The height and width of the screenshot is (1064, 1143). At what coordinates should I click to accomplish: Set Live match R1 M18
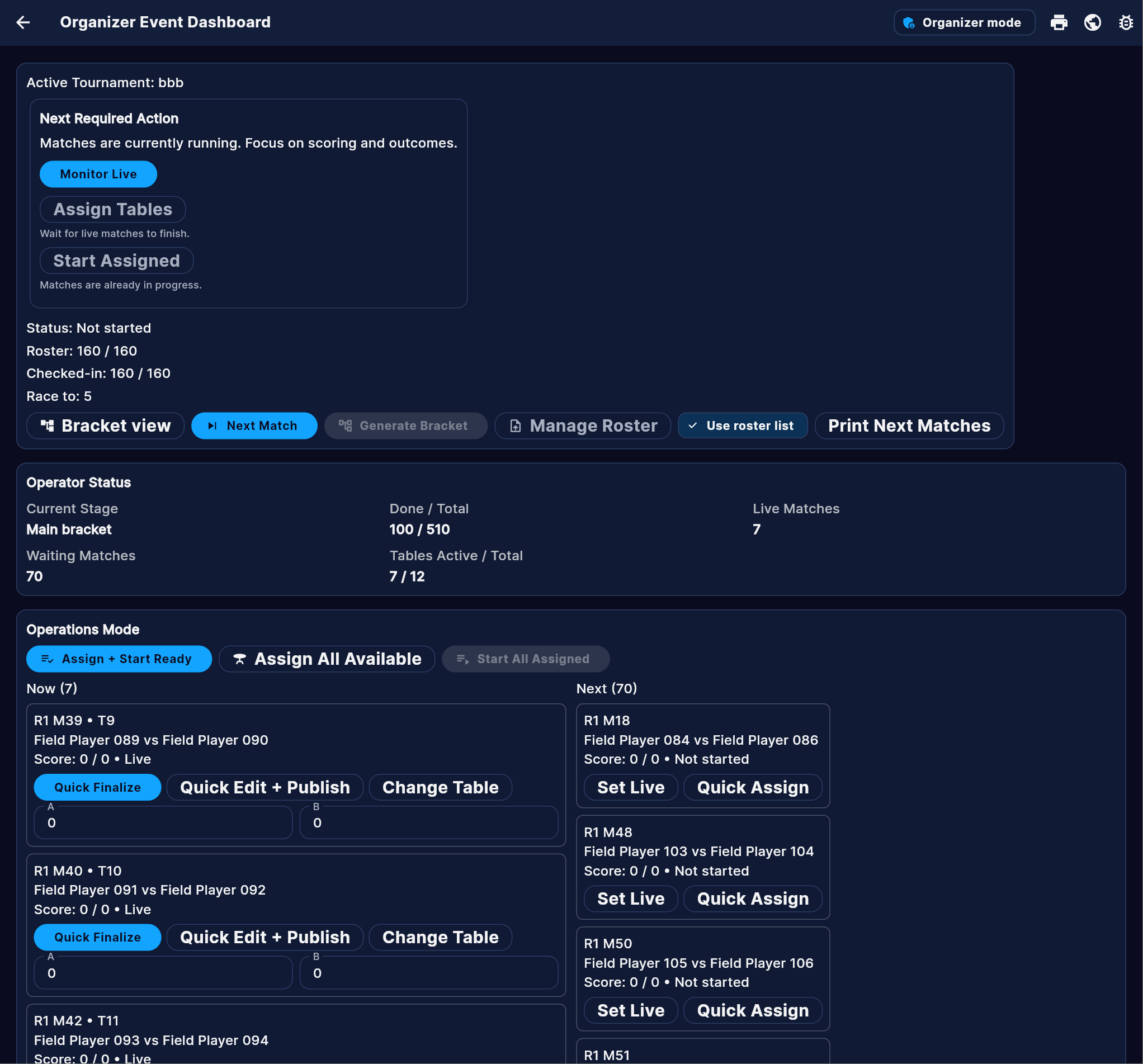point(630,787)
